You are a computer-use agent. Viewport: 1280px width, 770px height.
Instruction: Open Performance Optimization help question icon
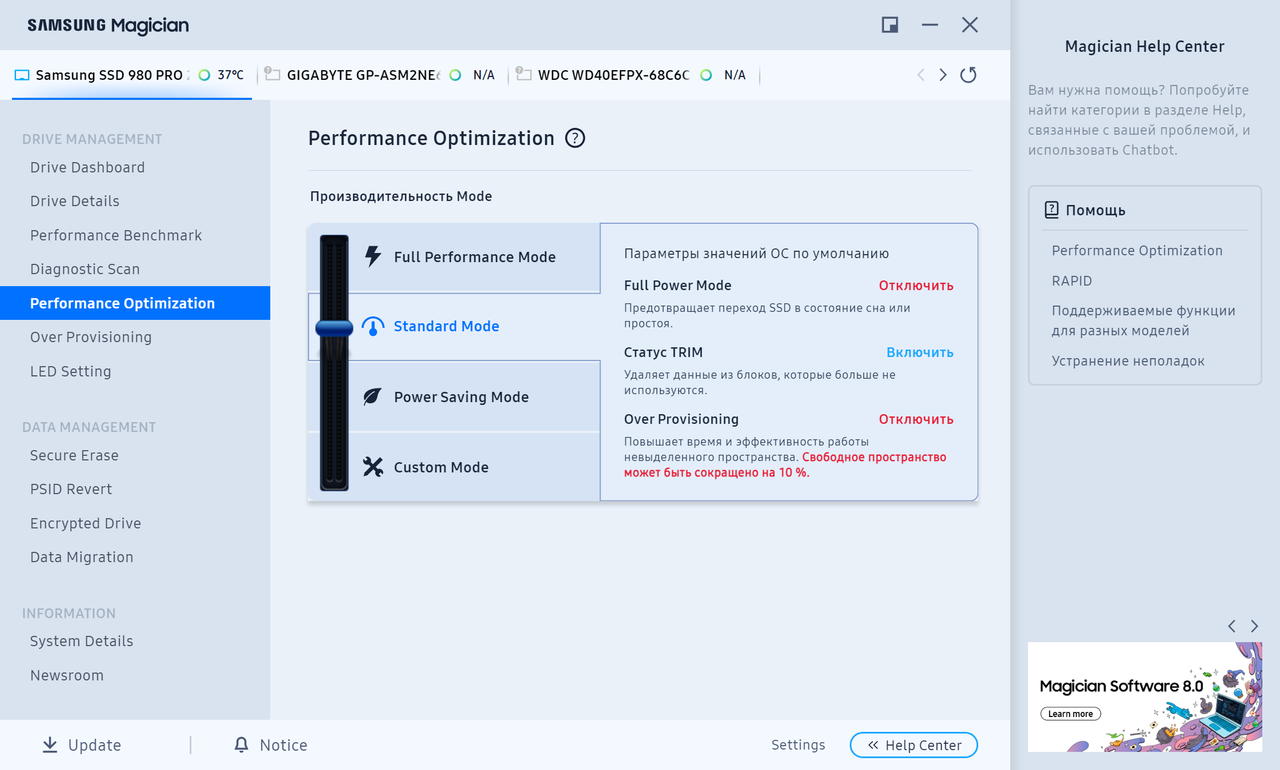(575, 138)
